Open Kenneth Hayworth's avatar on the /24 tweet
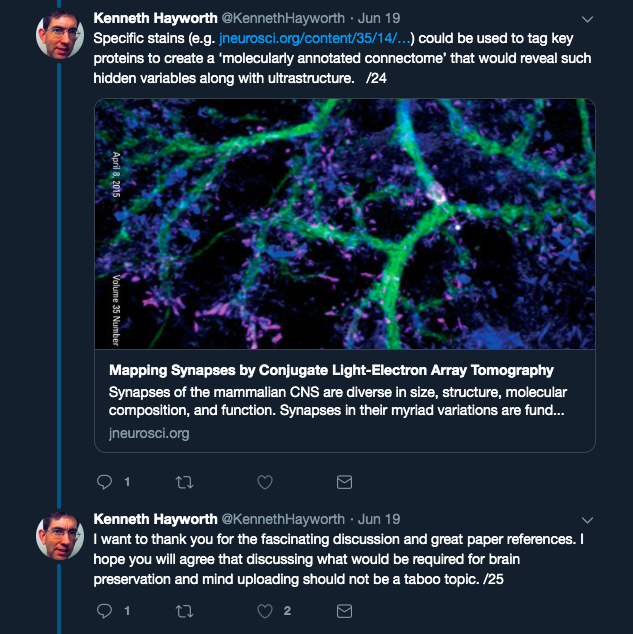Screen dimensions: 633x634 point(60,35)
